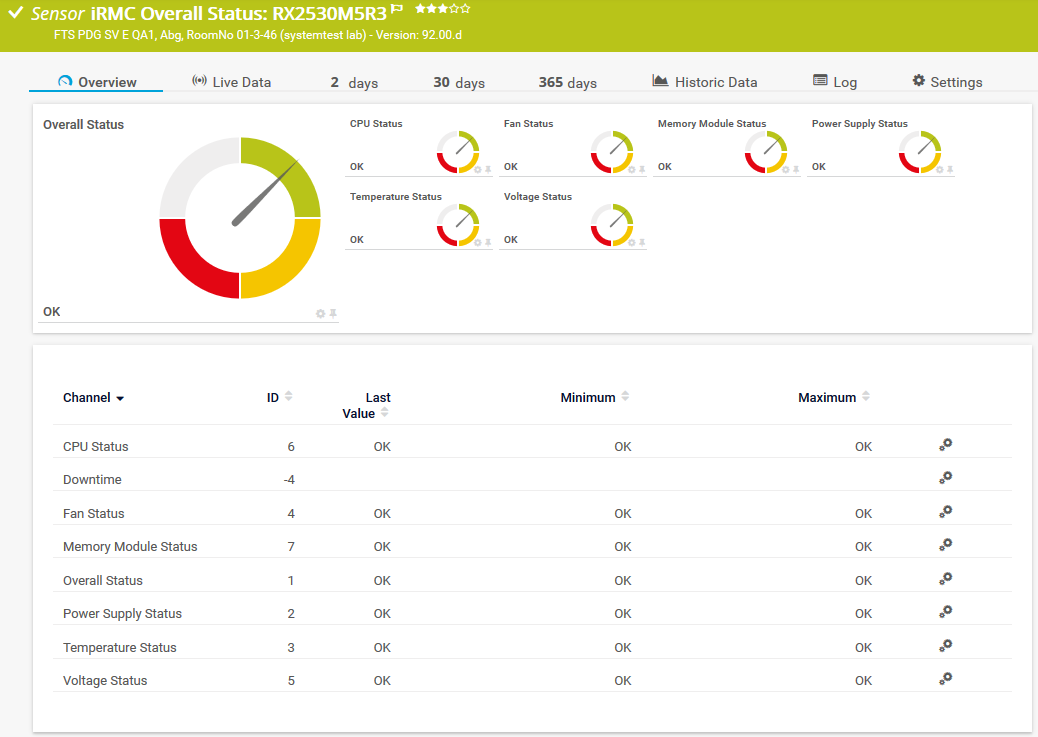Open channel settings gear for Downtime row
This screenshot has width=1038, height=737.
(945, 478)
